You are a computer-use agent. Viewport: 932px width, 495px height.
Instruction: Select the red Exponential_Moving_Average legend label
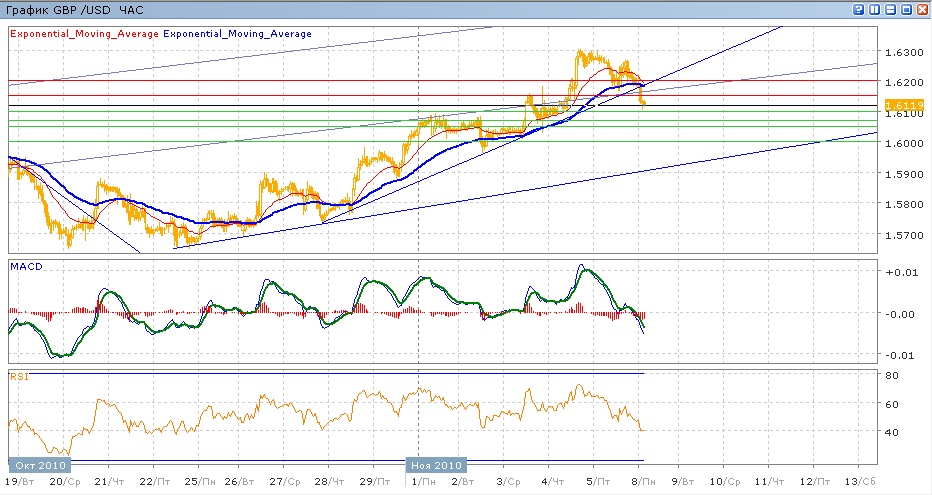point(84,34)
